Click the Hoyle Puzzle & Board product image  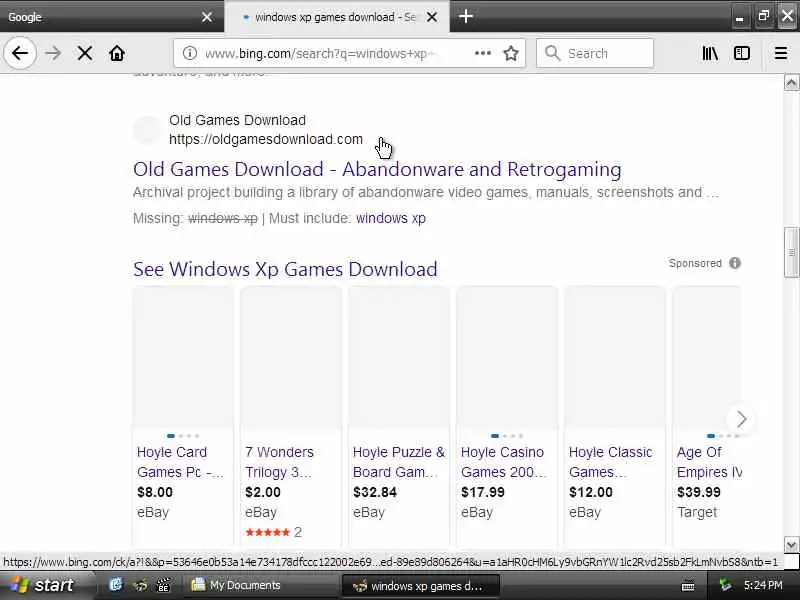pos(399,357)
